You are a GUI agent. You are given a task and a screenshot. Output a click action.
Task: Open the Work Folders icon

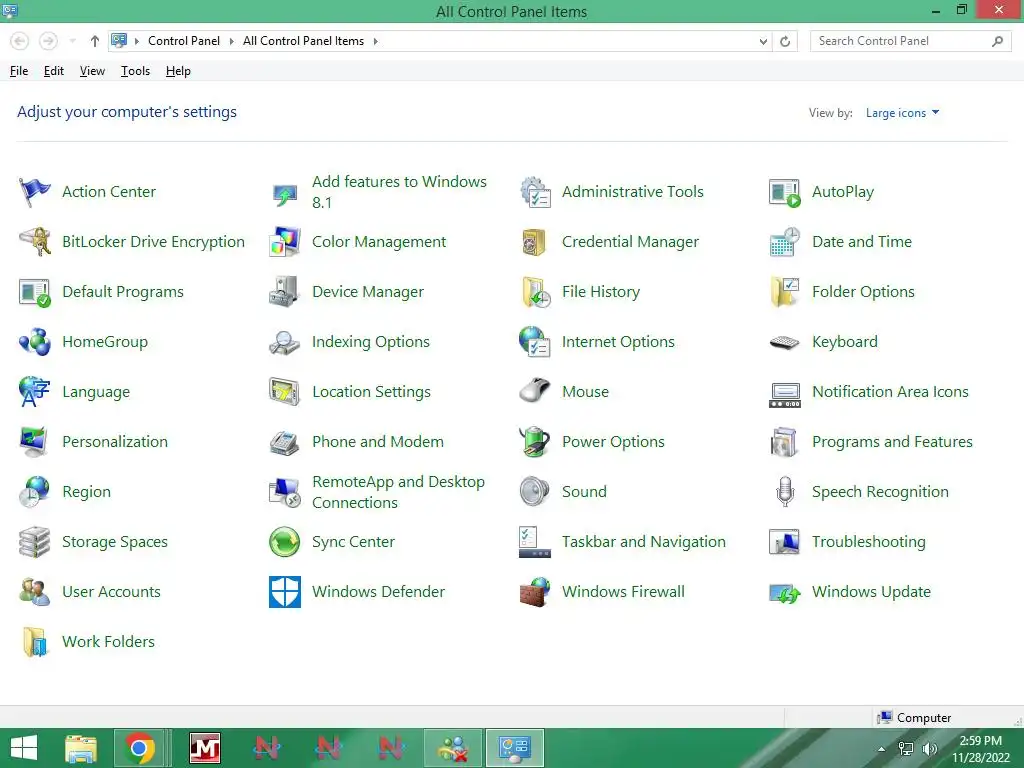(x=35, y=642)
